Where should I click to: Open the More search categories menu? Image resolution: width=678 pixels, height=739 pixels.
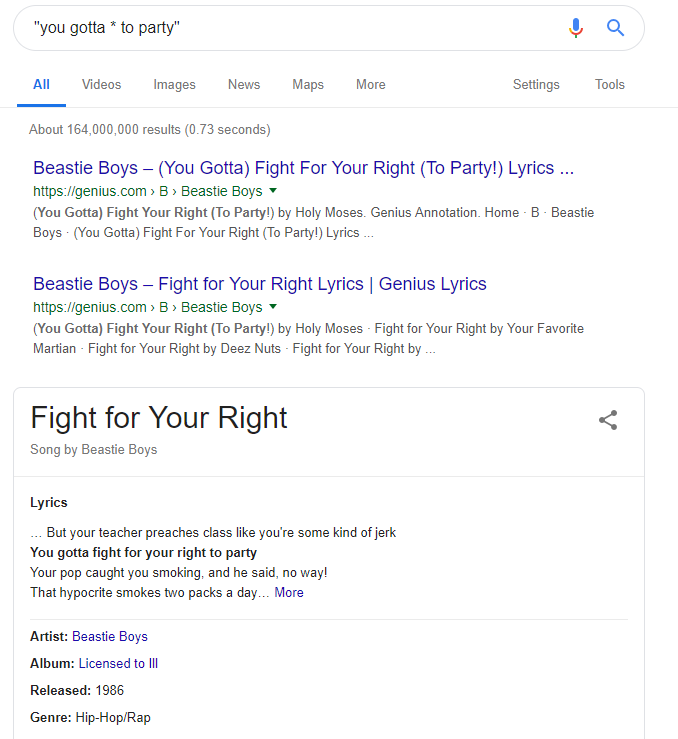coord(370,84)
